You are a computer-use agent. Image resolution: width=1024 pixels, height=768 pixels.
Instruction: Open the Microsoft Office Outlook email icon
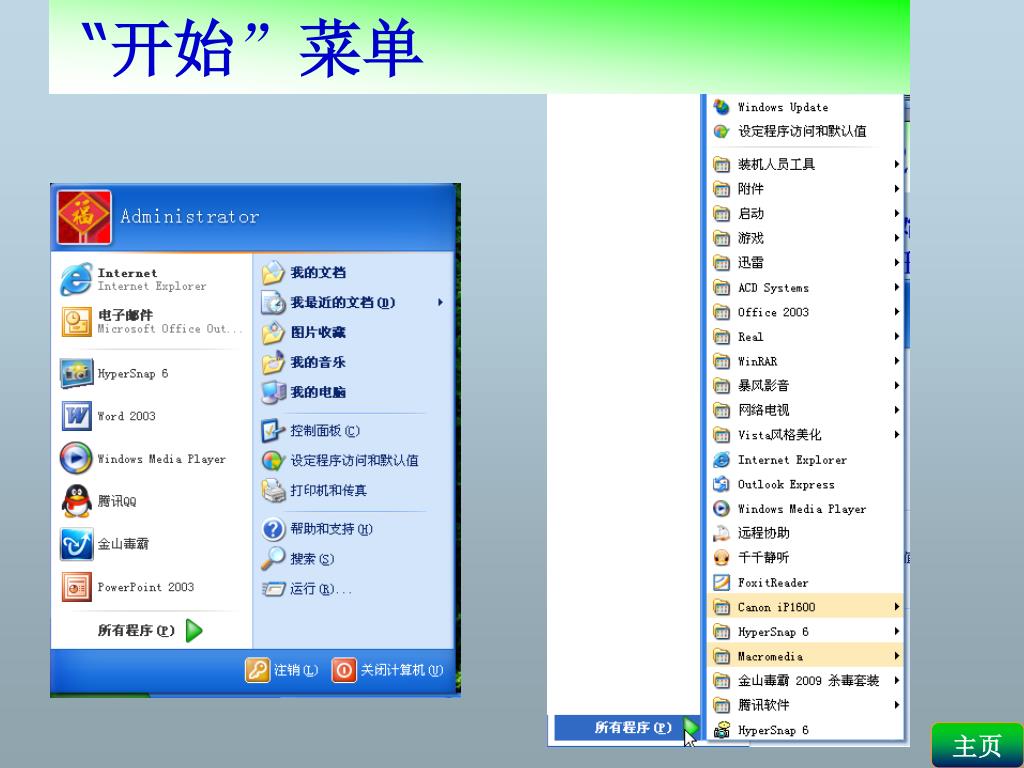pos(76,322)
